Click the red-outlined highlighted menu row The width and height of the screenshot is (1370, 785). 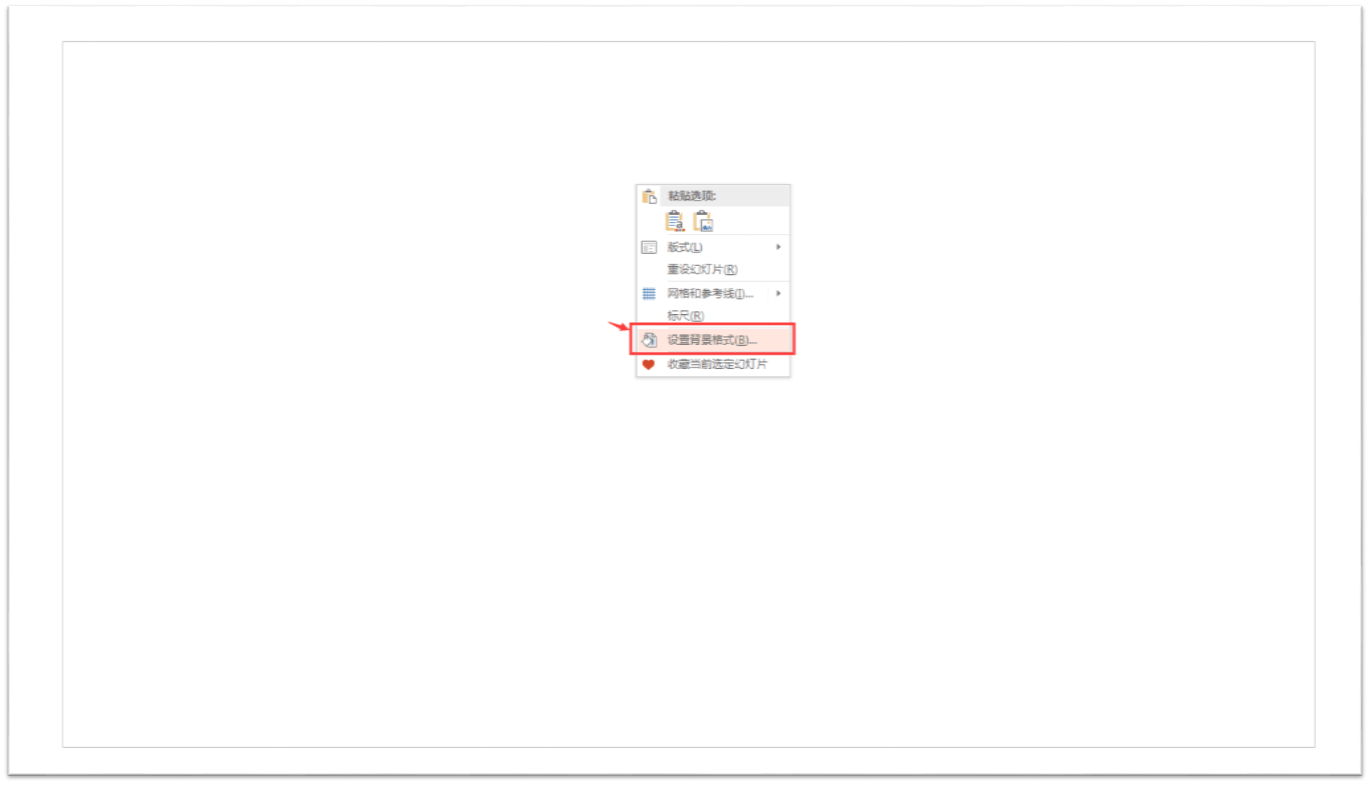coord(712,339)
